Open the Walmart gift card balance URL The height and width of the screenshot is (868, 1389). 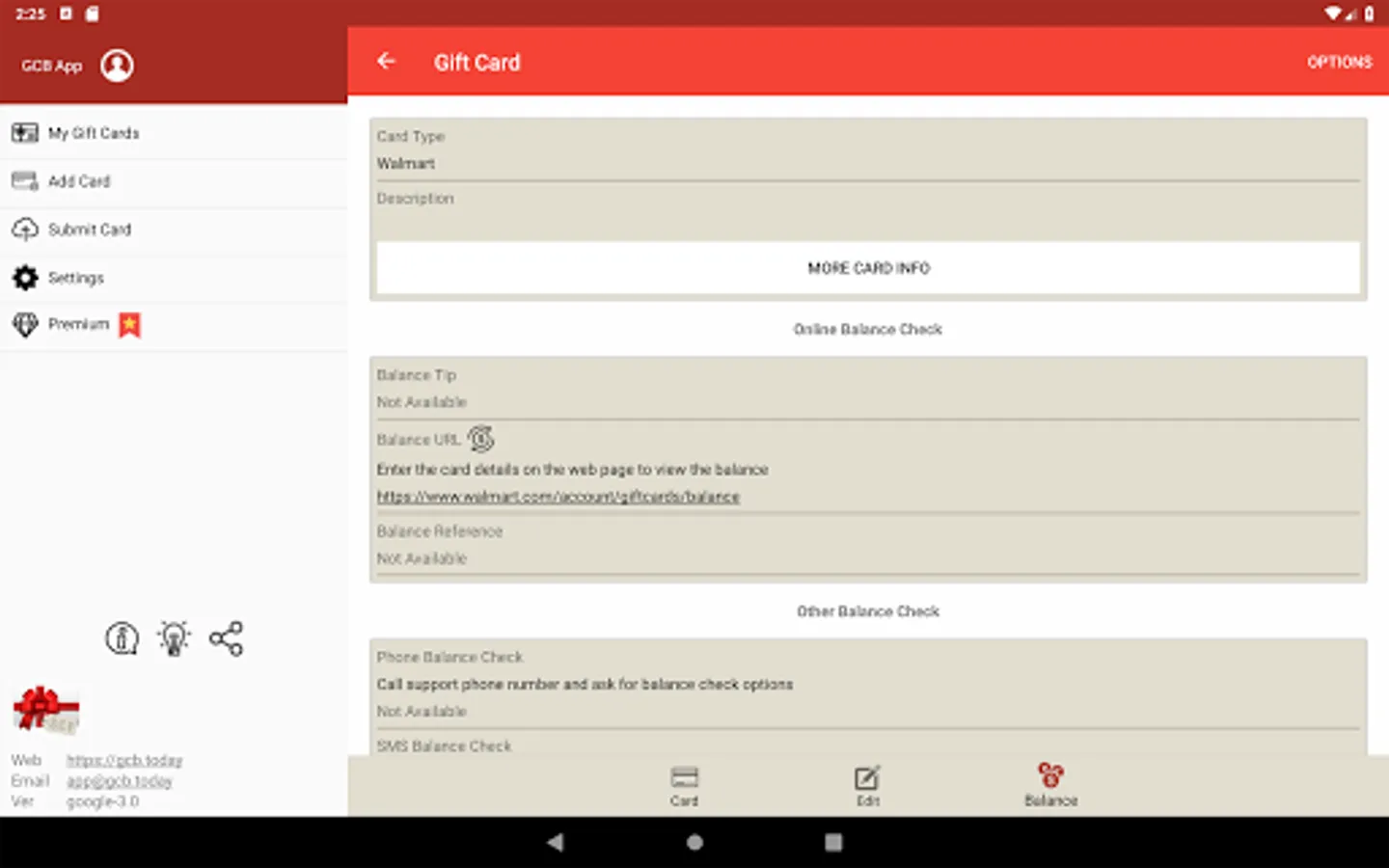click(558, 497)
